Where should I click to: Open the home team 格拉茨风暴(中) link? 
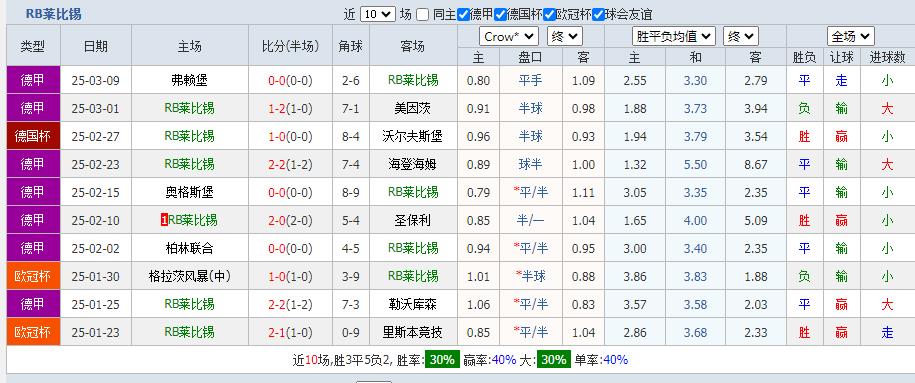point(190,276)
